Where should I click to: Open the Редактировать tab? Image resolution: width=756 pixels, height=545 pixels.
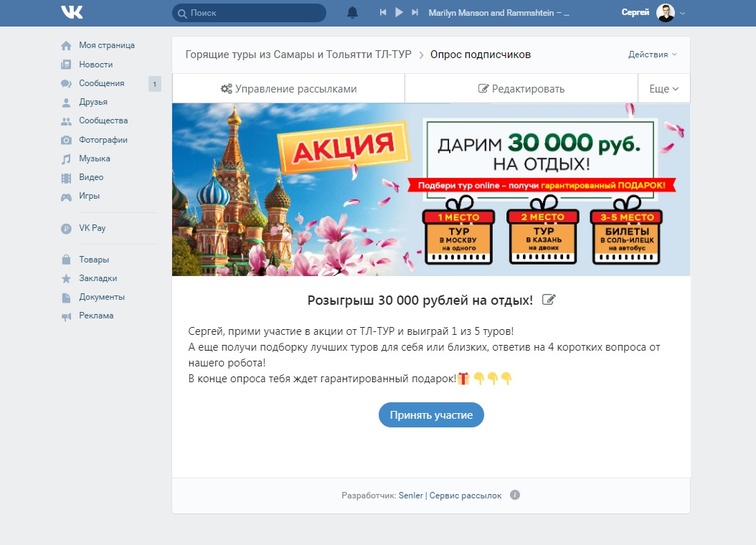point(521,88)
